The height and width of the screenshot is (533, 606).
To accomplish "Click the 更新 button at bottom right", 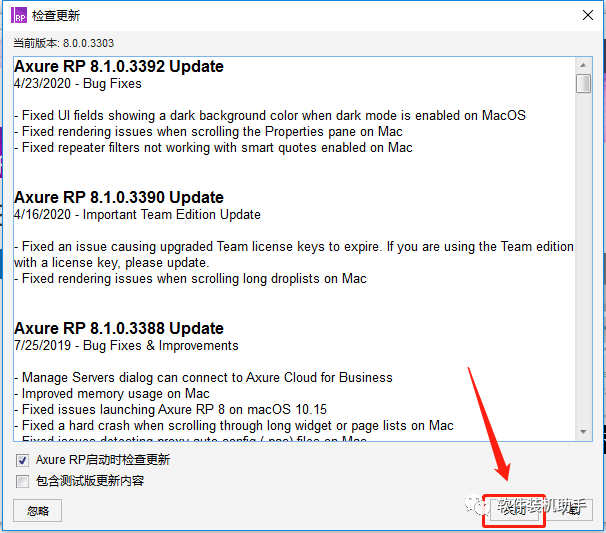I will (x=569, y=510).
